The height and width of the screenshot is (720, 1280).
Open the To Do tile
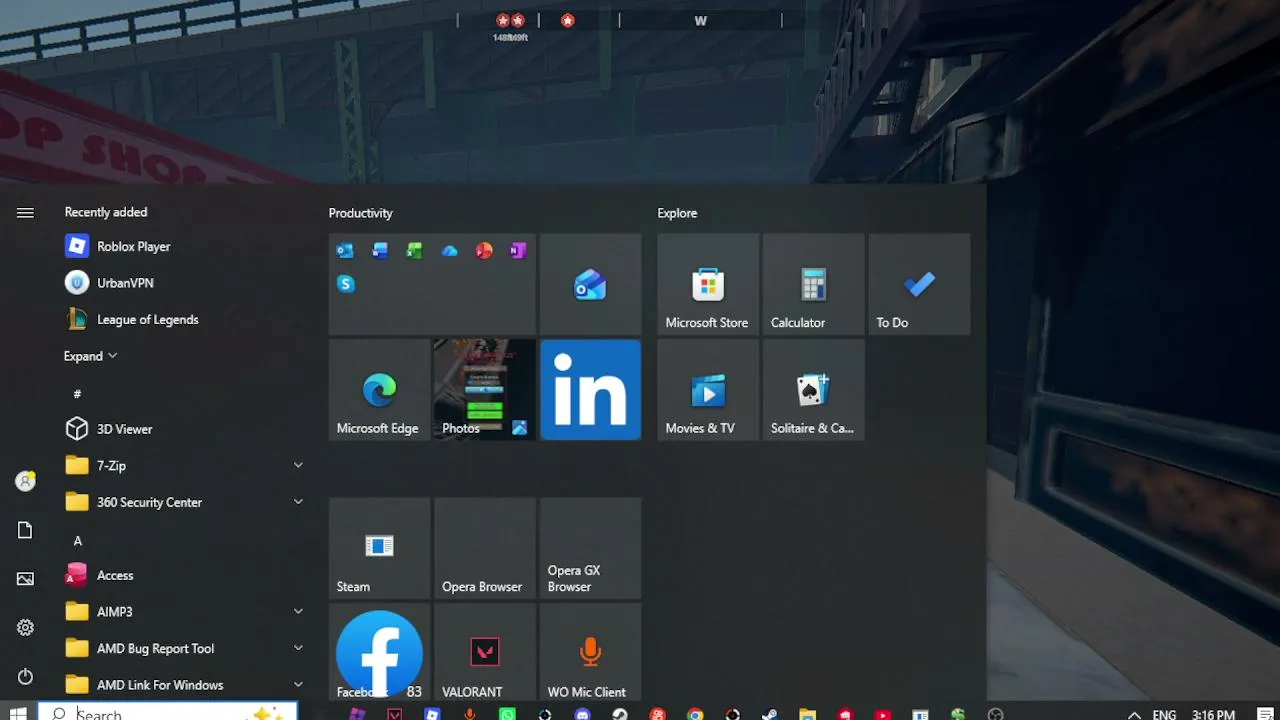coord(919,284)
